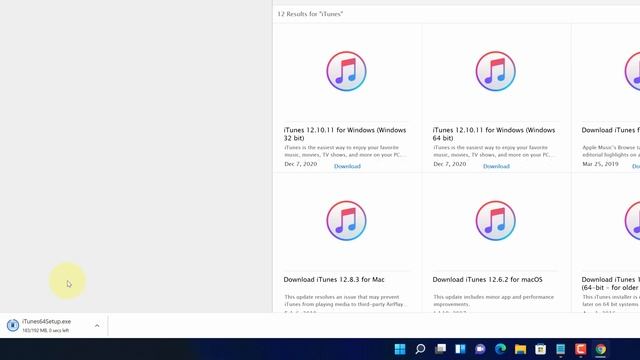Click the iTunes 12.6.2 for macOS icon
Image resolution: width=640 pixels, height=360 pixels.
(x=496, y=220)
